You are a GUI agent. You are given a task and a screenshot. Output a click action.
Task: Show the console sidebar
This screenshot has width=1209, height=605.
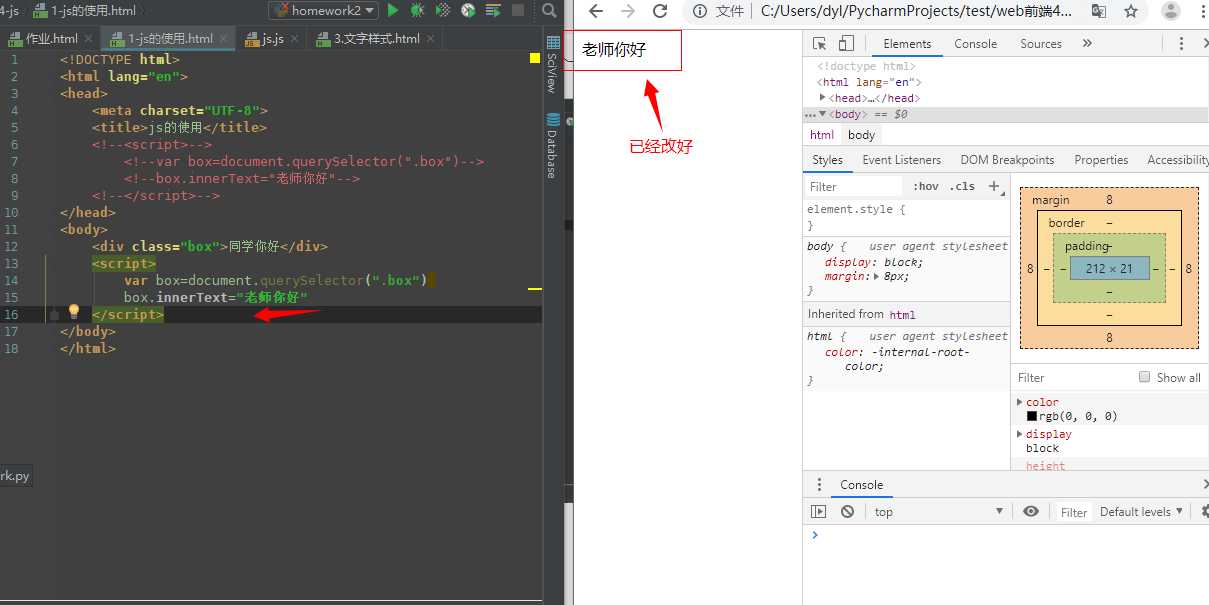pyautogui.click(x=819, y=511)
